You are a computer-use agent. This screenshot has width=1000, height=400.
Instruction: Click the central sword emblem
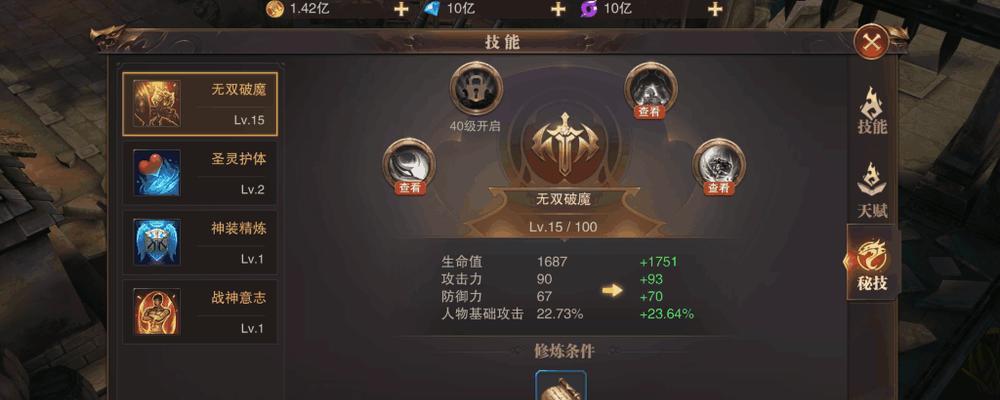coord(565,144)
